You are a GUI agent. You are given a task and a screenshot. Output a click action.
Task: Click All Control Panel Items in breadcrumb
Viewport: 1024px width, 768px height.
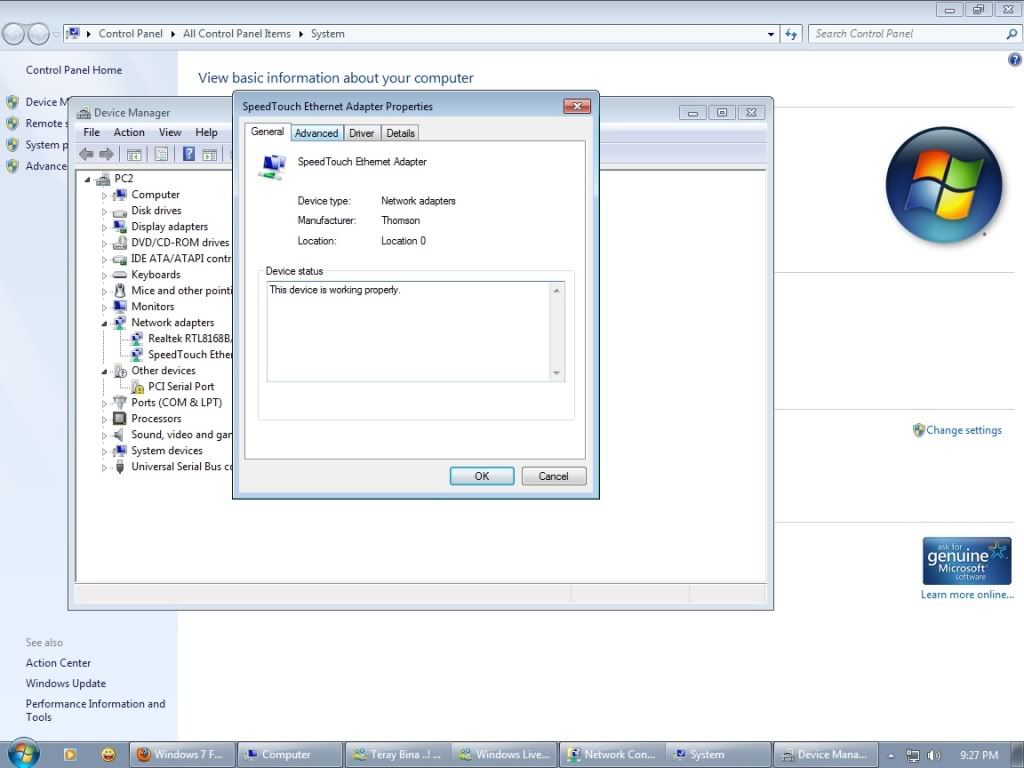[236, 34]
